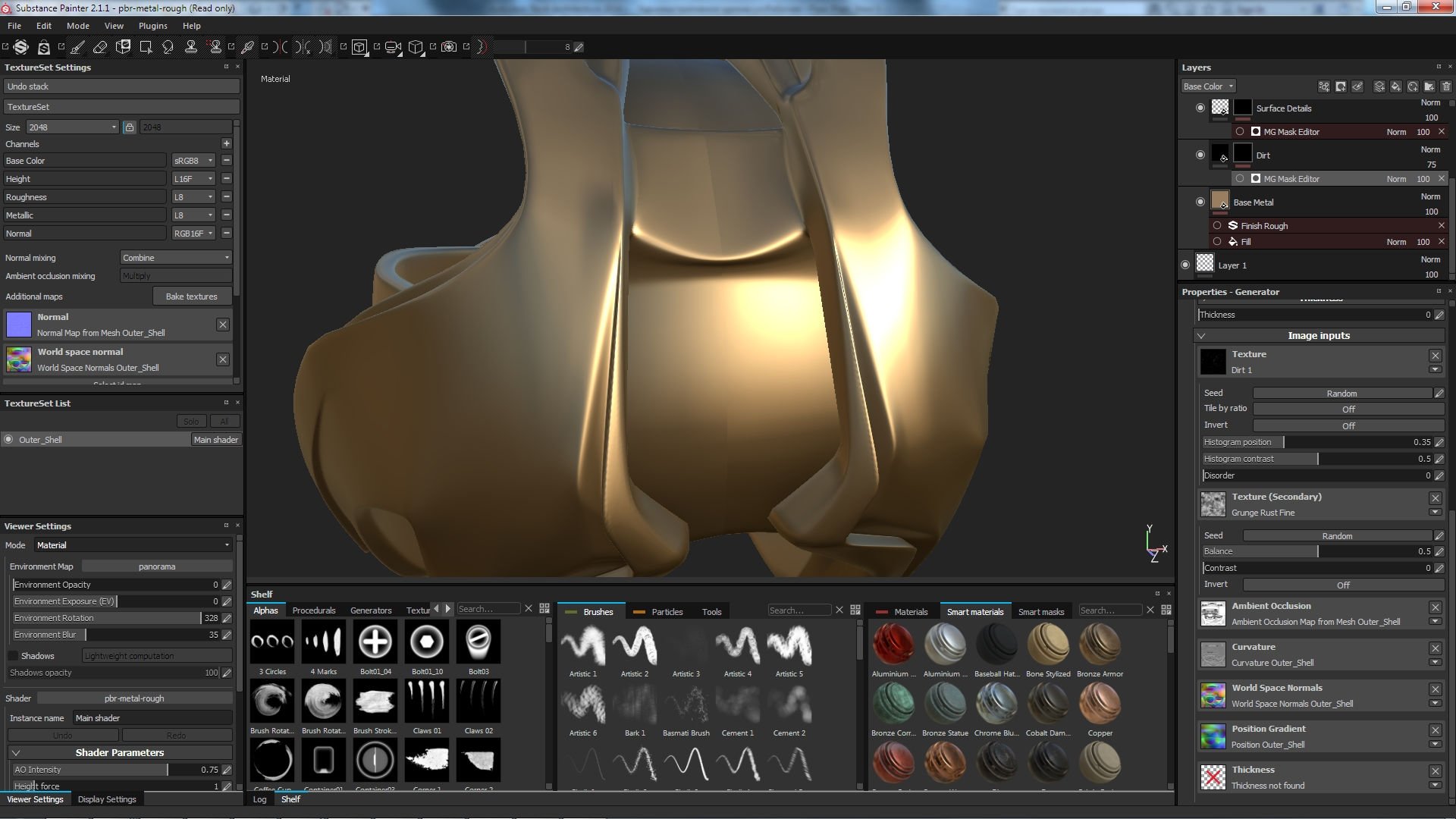Image resolution: width=1456 pixels, height=819 pixels.
Task: Switch to the Display Settings tab
Action: point(107,799)
